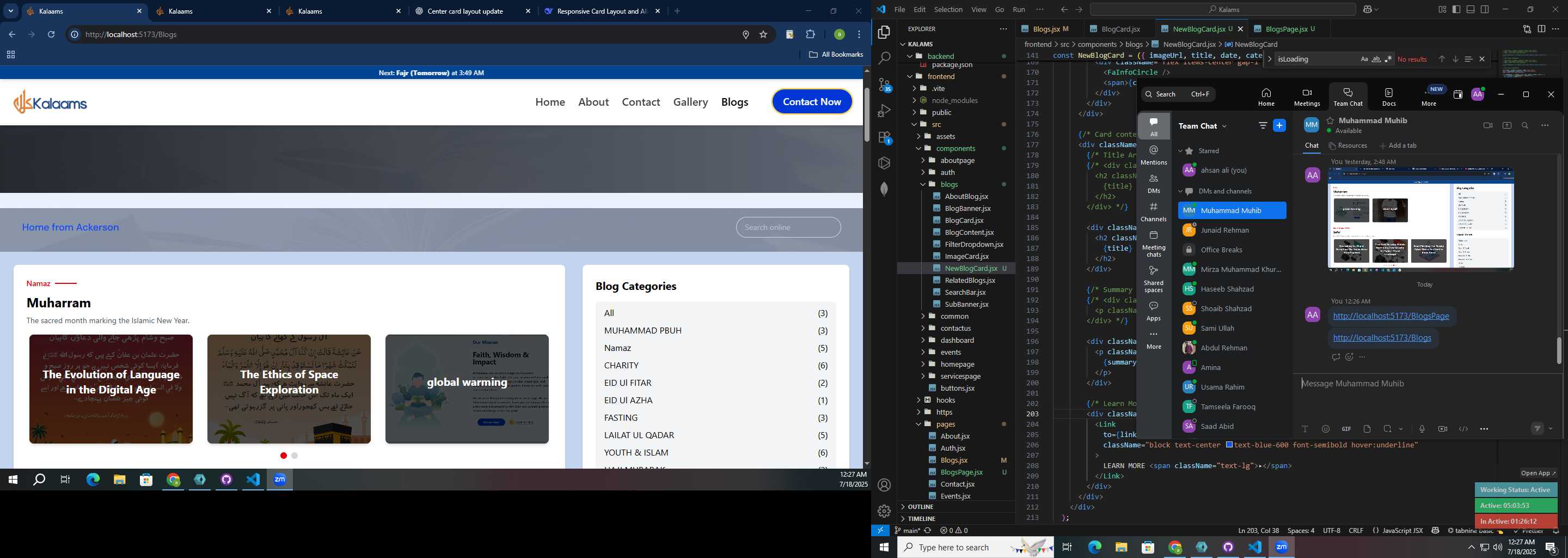Open Chrome tab search dropdown arrow
This screenshot has width=1568, height=558.
pyautogui.click(x=11, y=11)
